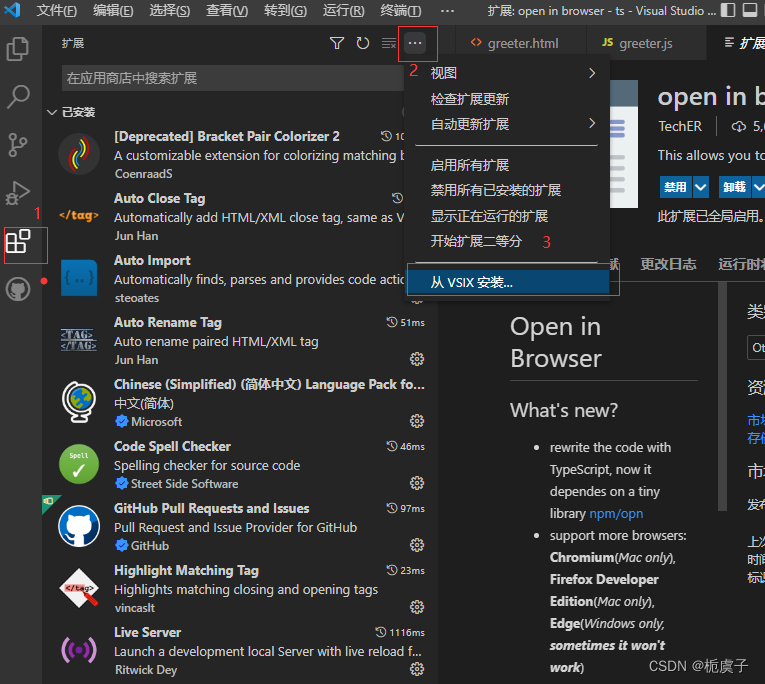Open gear for Highlight Matching Tag

417,607
